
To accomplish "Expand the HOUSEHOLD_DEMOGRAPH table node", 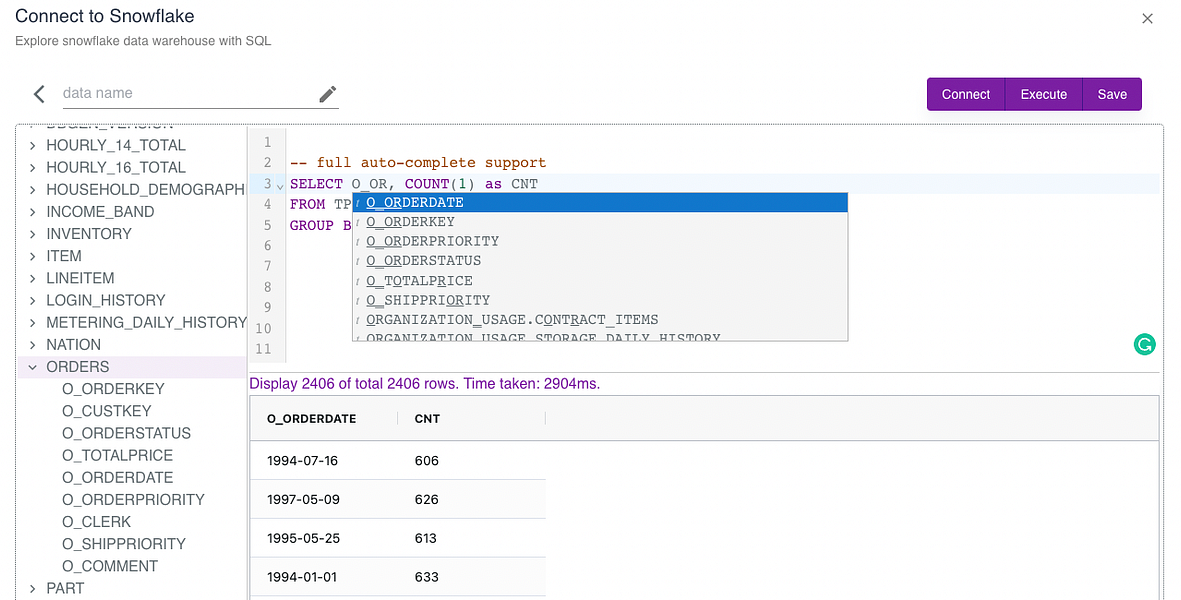I will [x=32, y=190].
